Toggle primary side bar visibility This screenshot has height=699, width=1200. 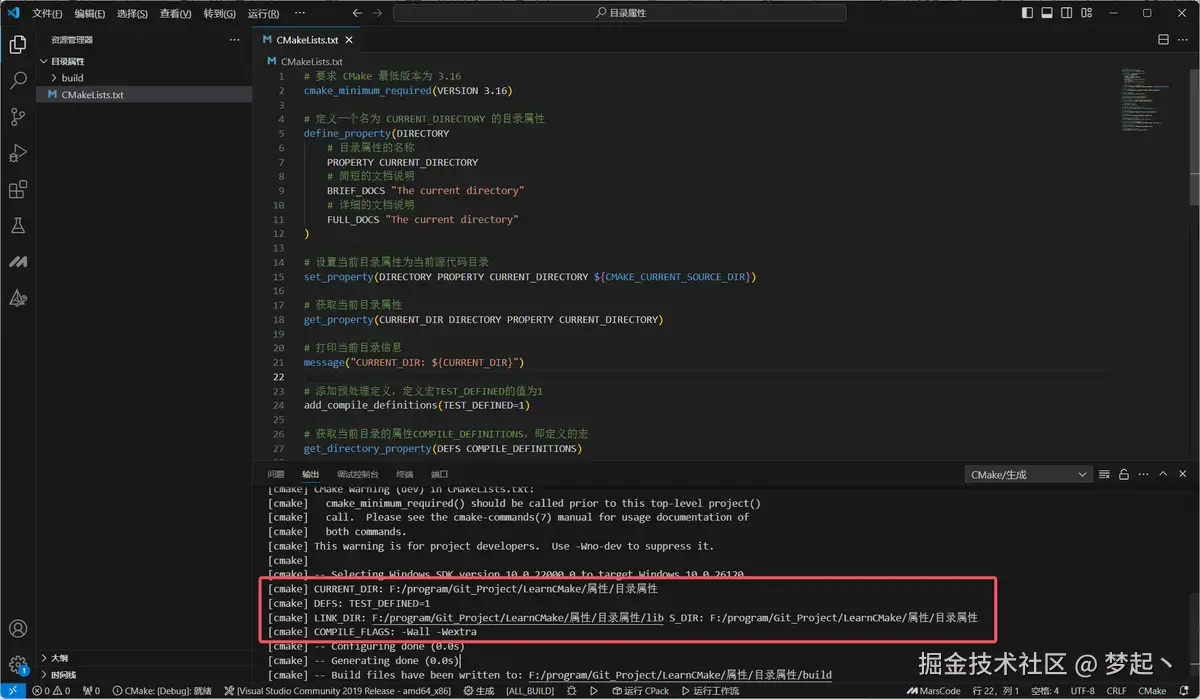pos(1028,13)
